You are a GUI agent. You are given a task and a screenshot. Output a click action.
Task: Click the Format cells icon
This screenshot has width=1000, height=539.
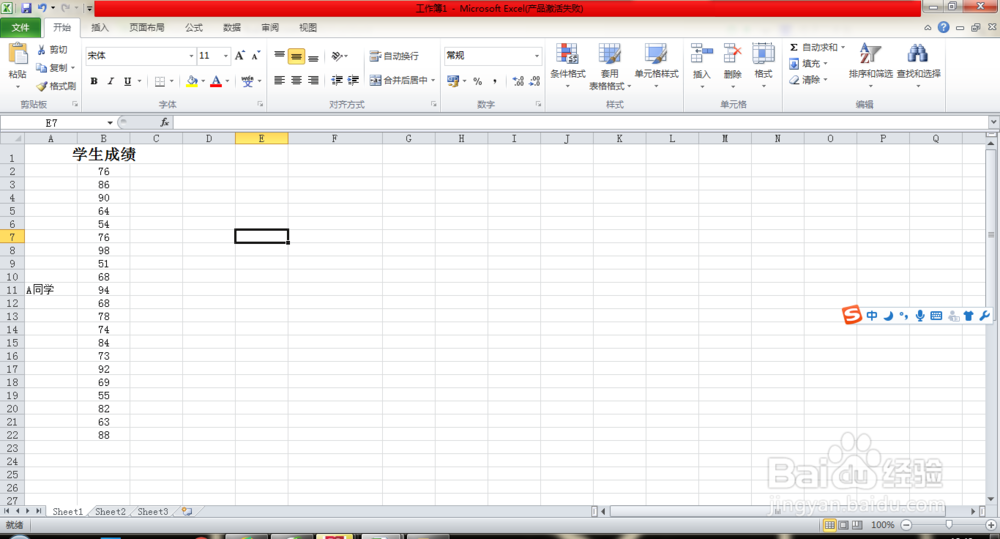tap(763, 55)
